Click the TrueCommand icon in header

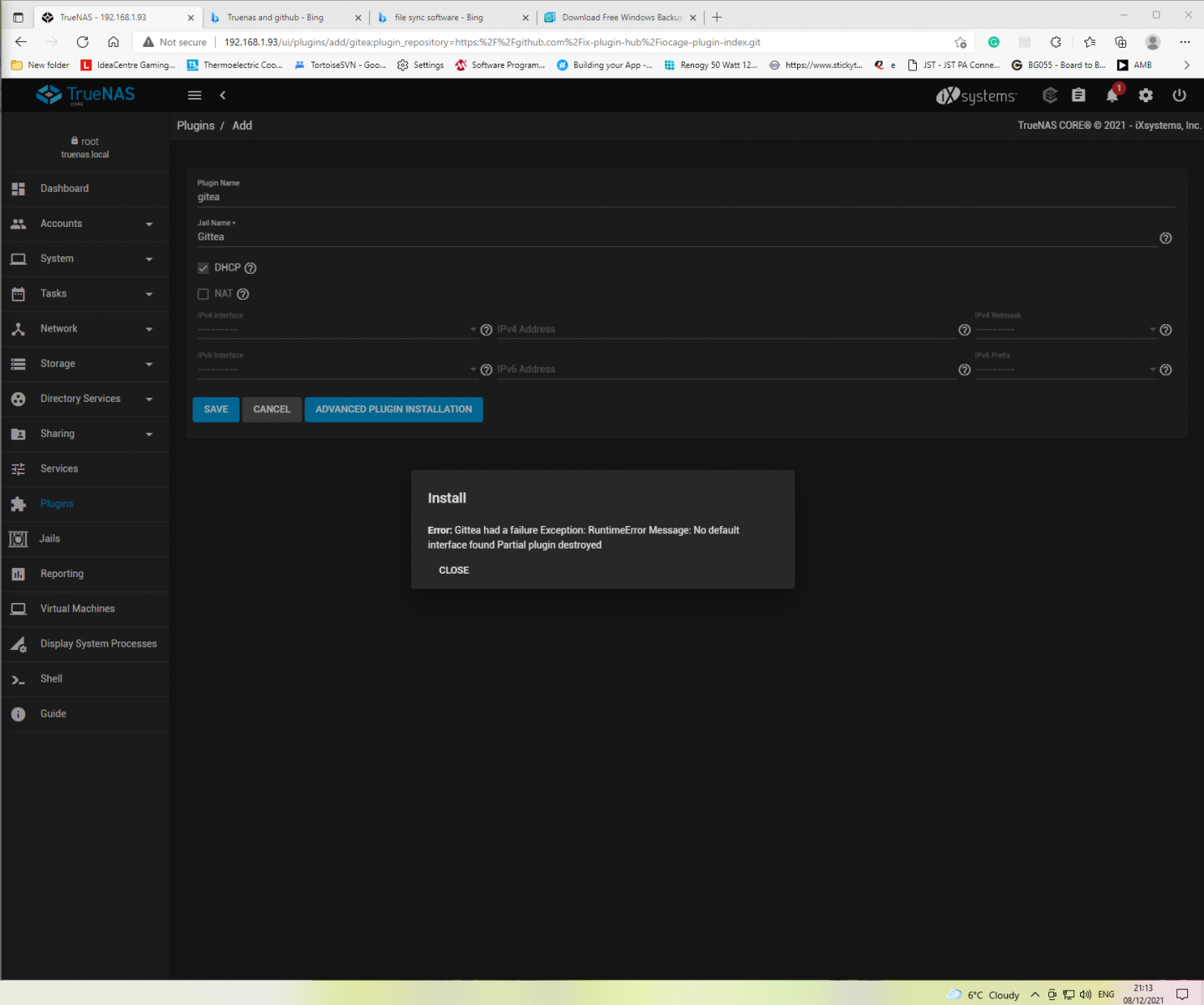1050,95
